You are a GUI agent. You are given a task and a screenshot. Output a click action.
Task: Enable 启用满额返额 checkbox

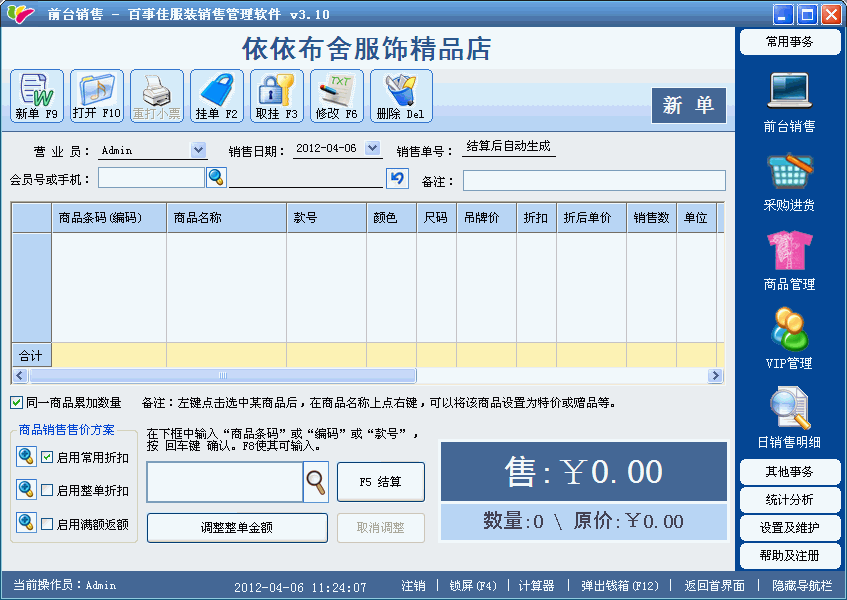point(47,524)
